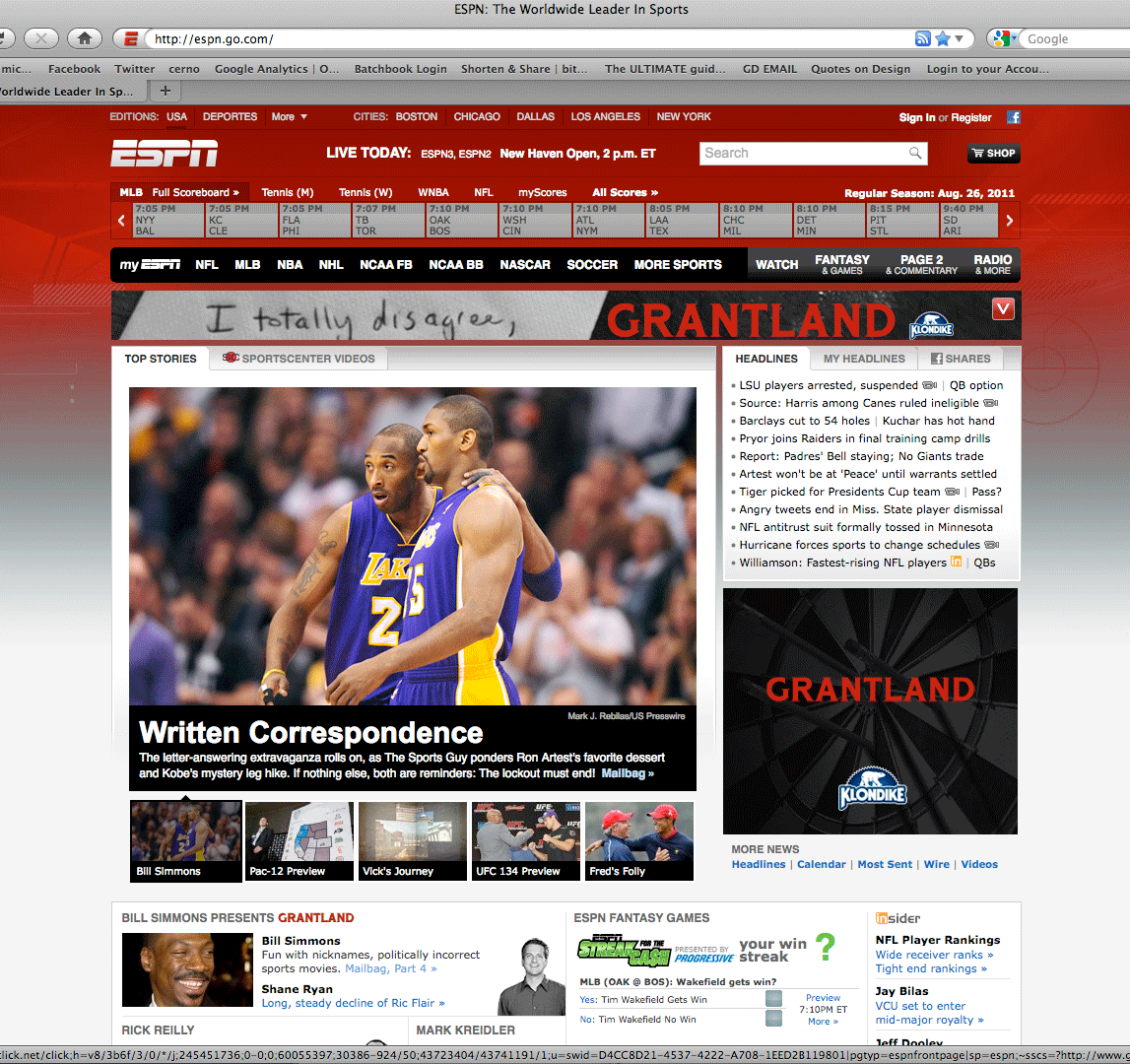Image resolution: width=1130 pixels, height=1064 pixels.
Task: Select the Headlines tab
Action: pos(766,359)
